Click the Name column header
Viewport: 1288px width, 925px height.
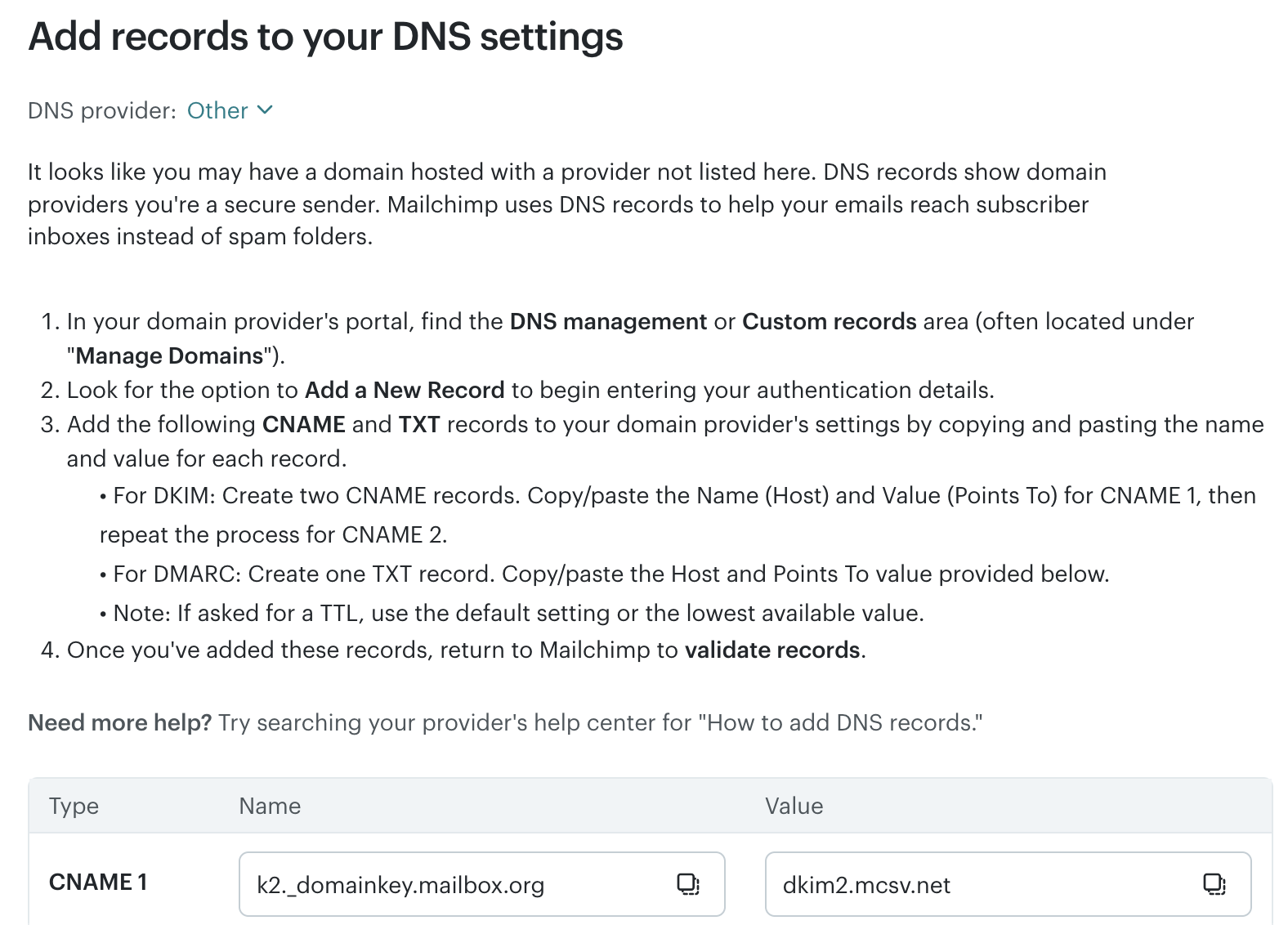point(270,807)
